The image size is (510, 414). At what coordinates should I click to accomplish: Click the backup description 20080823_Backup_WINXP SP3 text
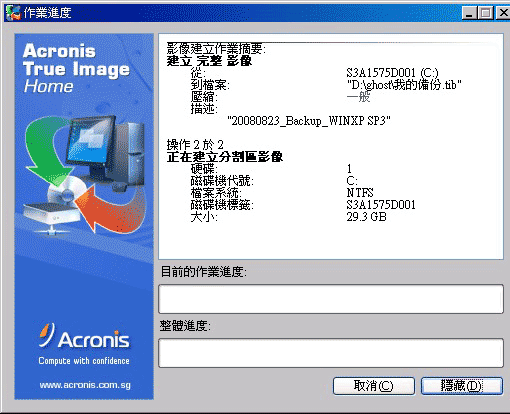[x=309, y=120]
